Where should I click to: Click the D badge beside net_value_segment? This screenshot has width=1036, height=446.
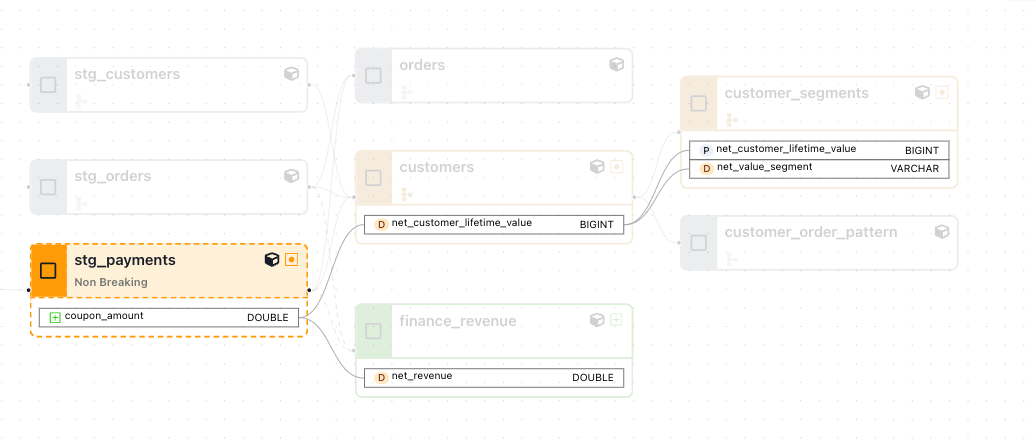coord(706,169)
